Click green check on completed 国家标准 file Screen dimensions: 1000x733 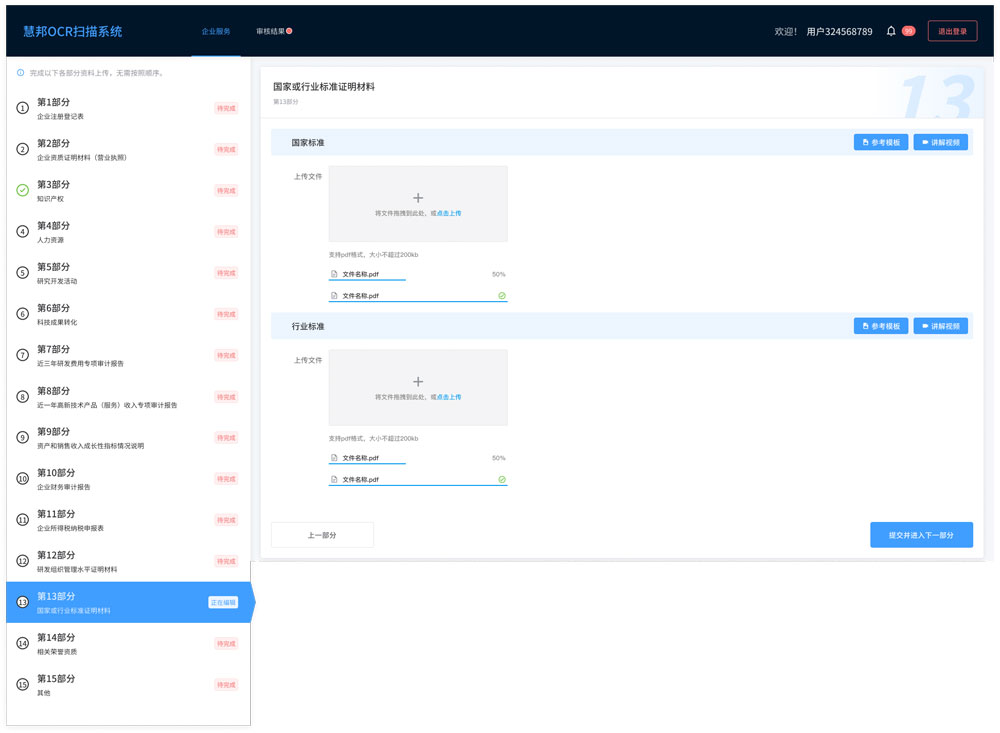click(x=502, y=295)
